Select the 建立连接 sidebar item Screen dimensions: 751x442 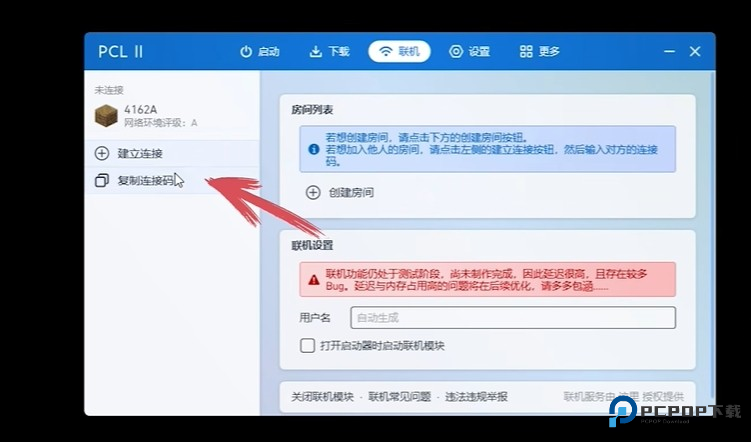(x=172, y=153)
